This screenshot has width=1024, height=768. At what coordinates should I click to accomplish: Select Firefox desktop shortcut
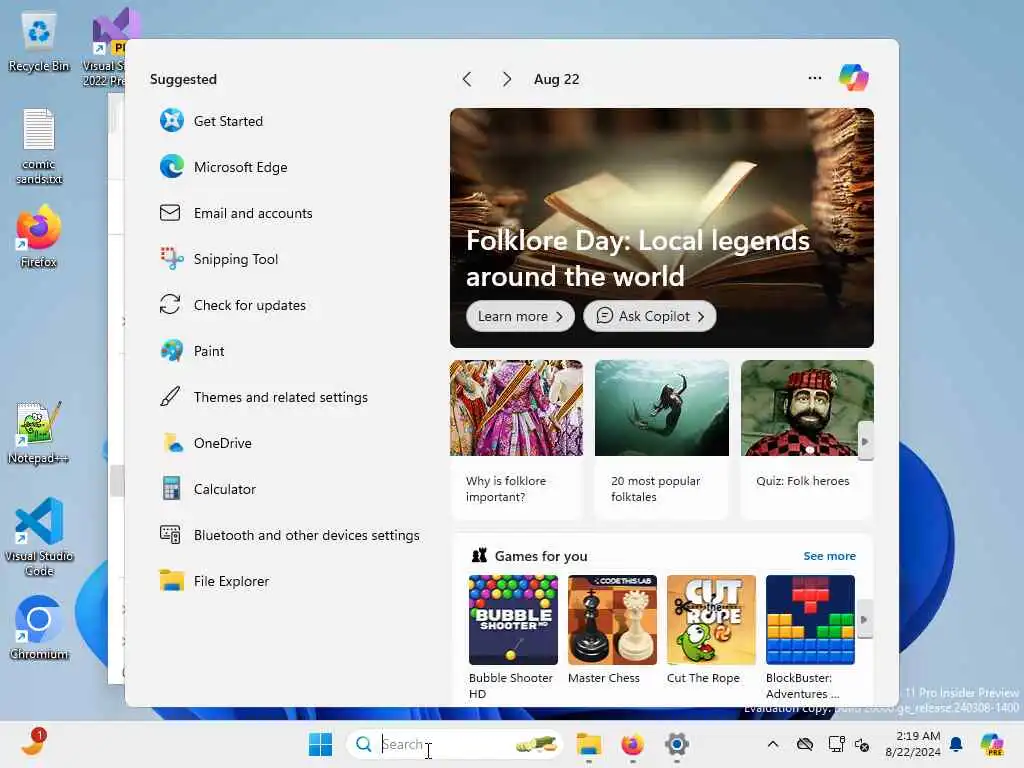coord(39,236)
